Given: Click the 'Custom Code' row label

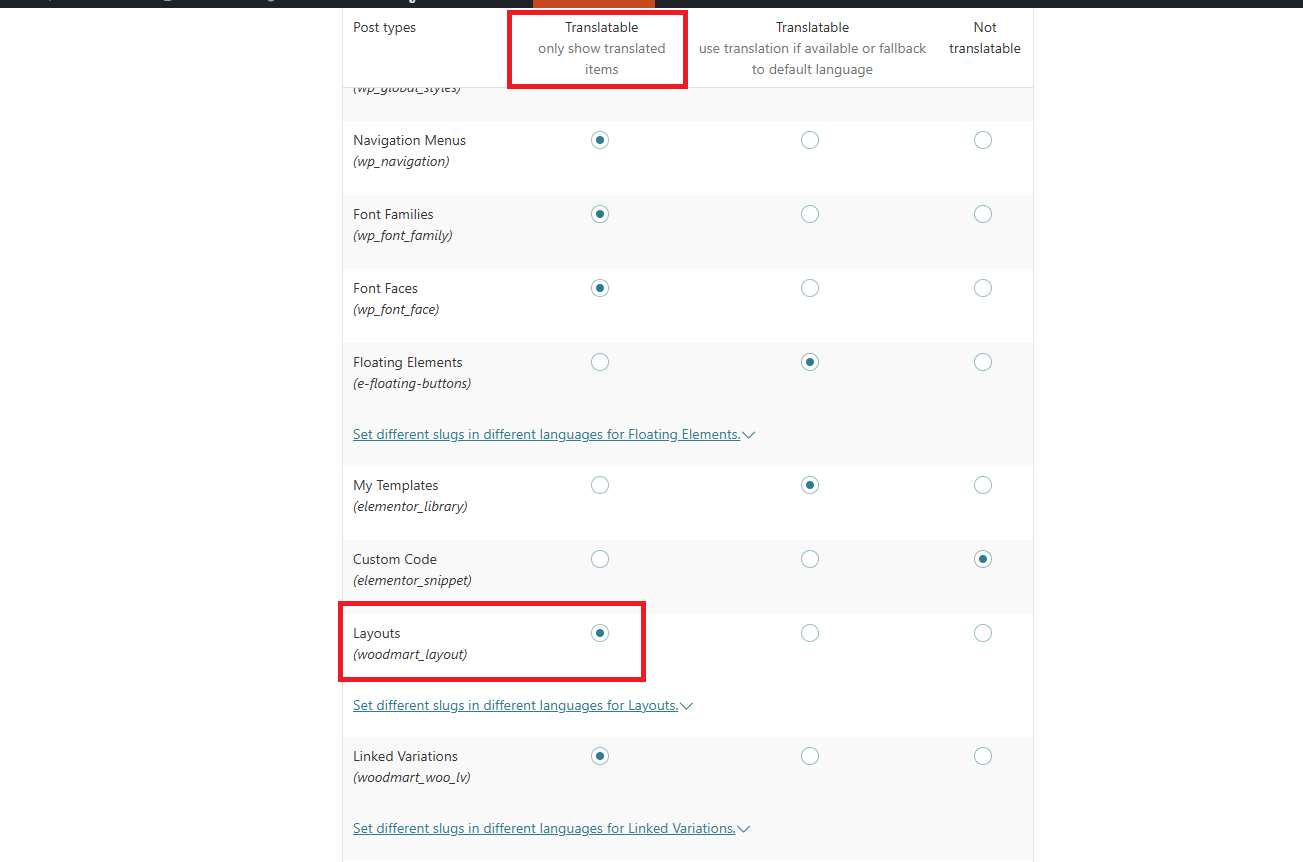Looking at the screenshot, I should coord(395,559).
